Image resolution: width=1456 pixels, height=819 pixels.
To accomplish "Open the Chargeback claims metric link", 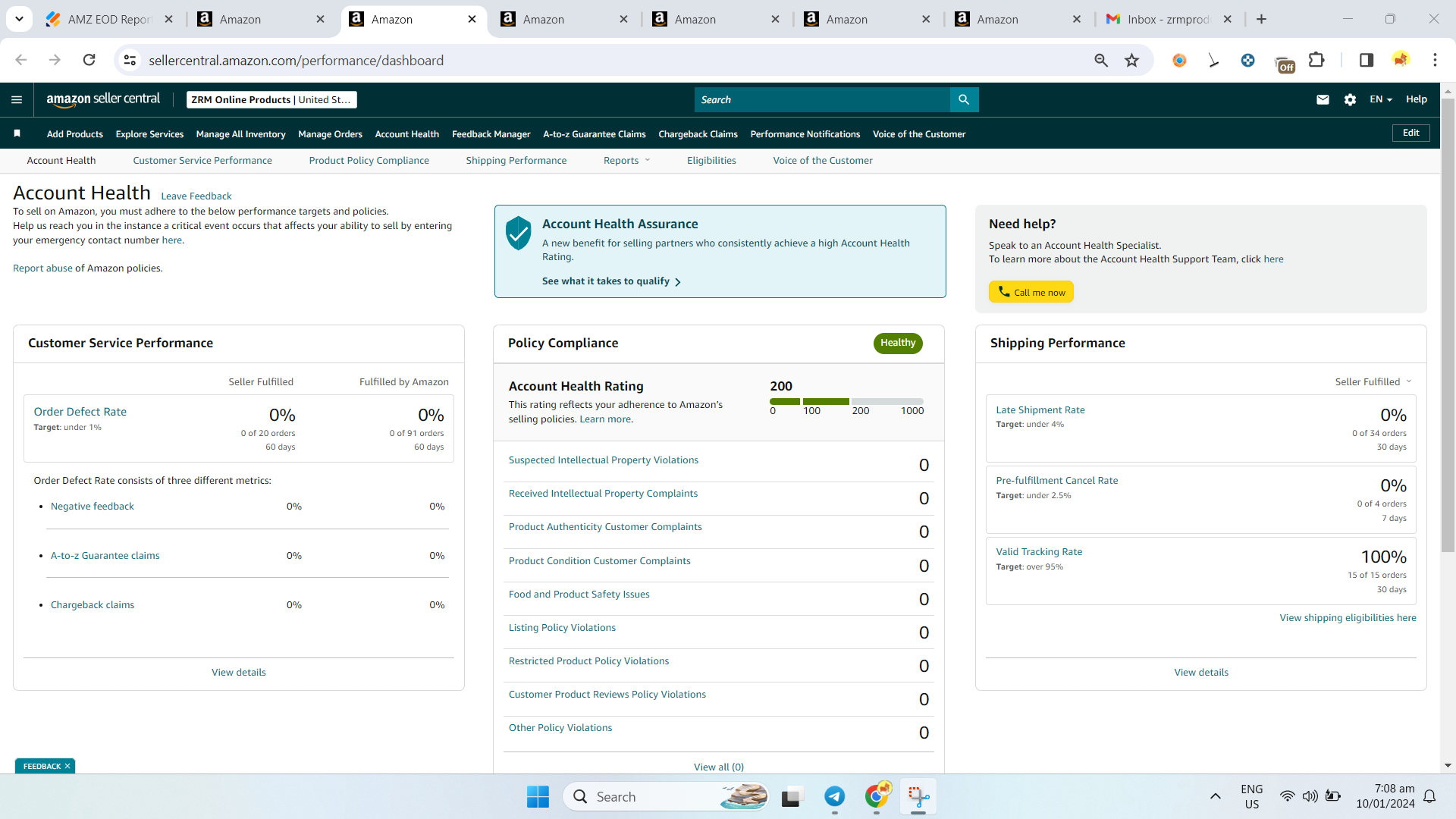I will [x=92, y=604].
